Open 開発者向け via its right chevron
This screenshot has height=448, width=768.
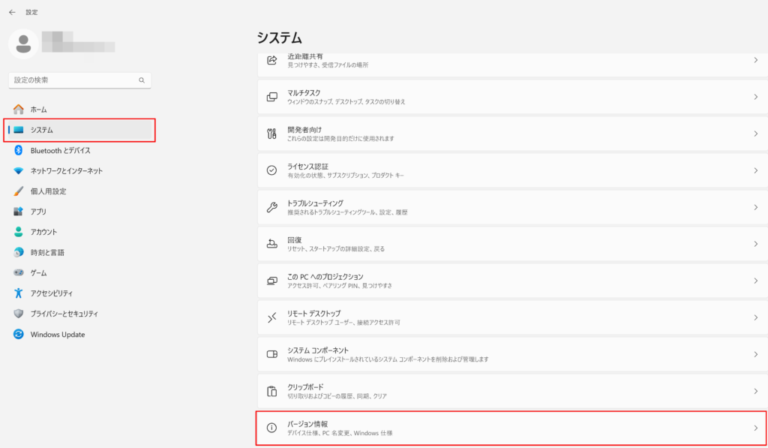coord(755,133)
